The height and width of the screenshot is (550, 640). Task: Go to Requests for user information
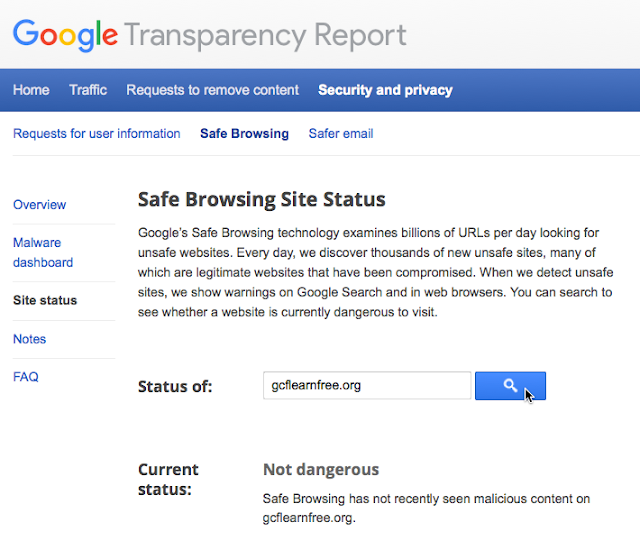click(97, 133)
